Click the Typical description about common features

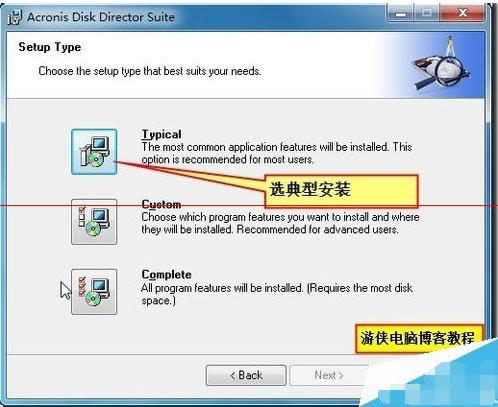(277, 153)
